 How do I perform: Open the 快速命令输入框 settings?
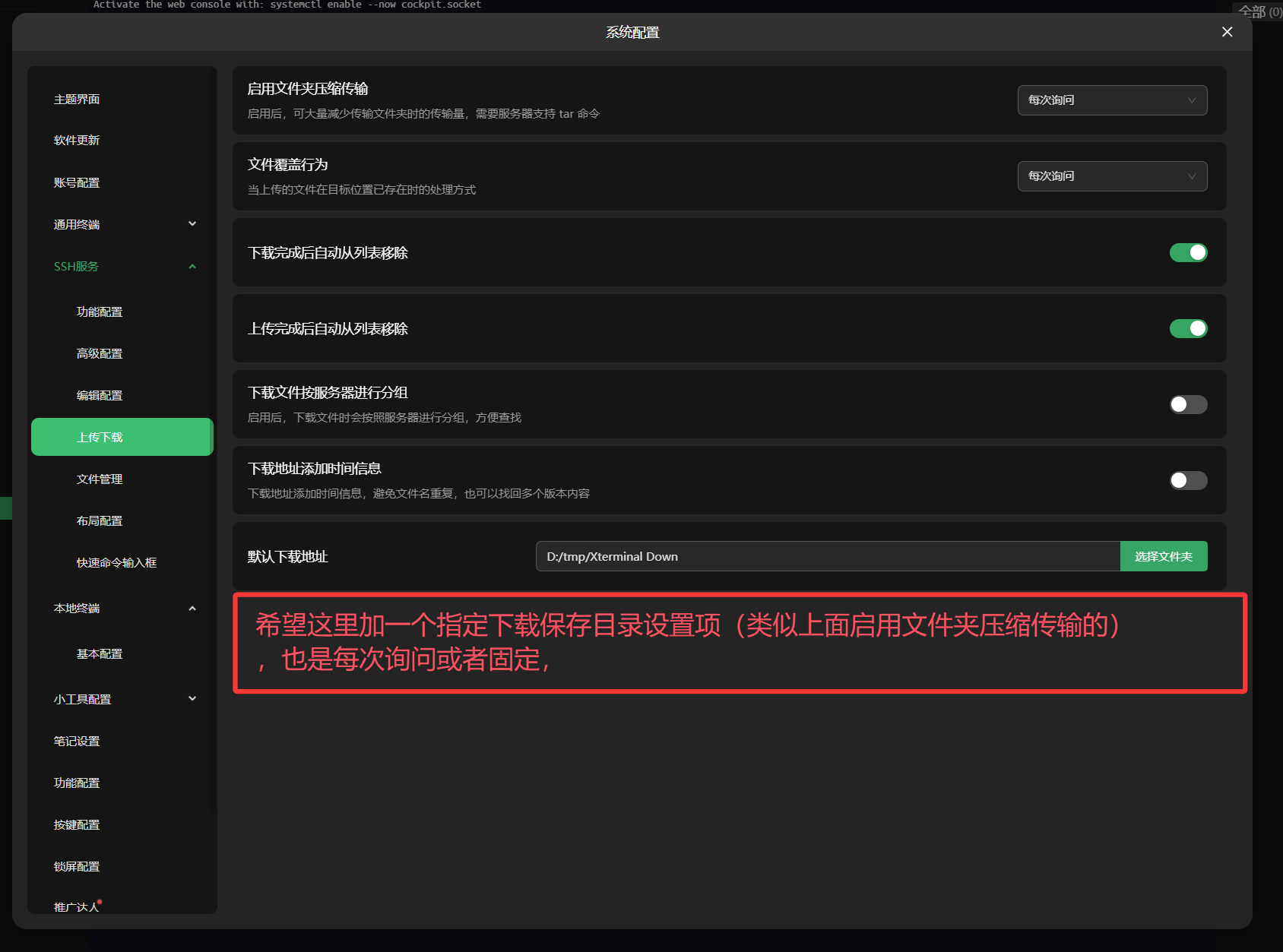(x=116, y=562)
